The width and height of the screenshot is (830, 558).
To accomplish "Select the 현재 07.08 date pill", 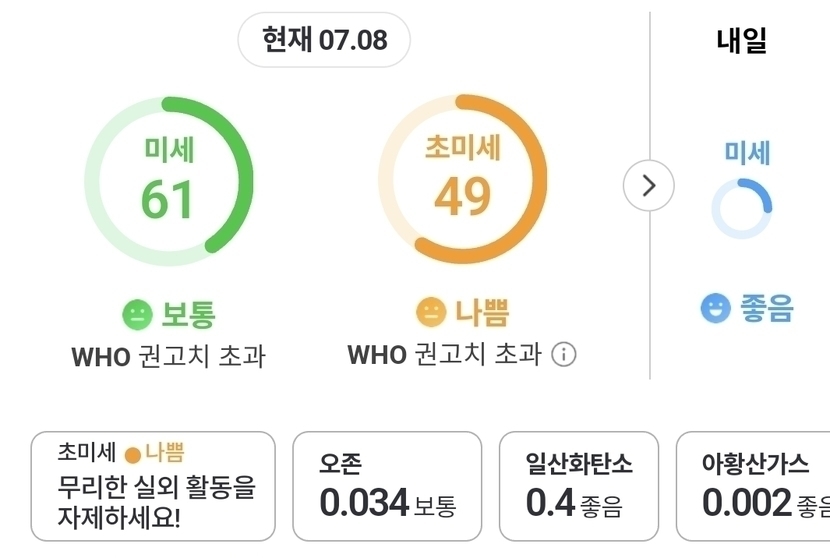I will 324,40.
